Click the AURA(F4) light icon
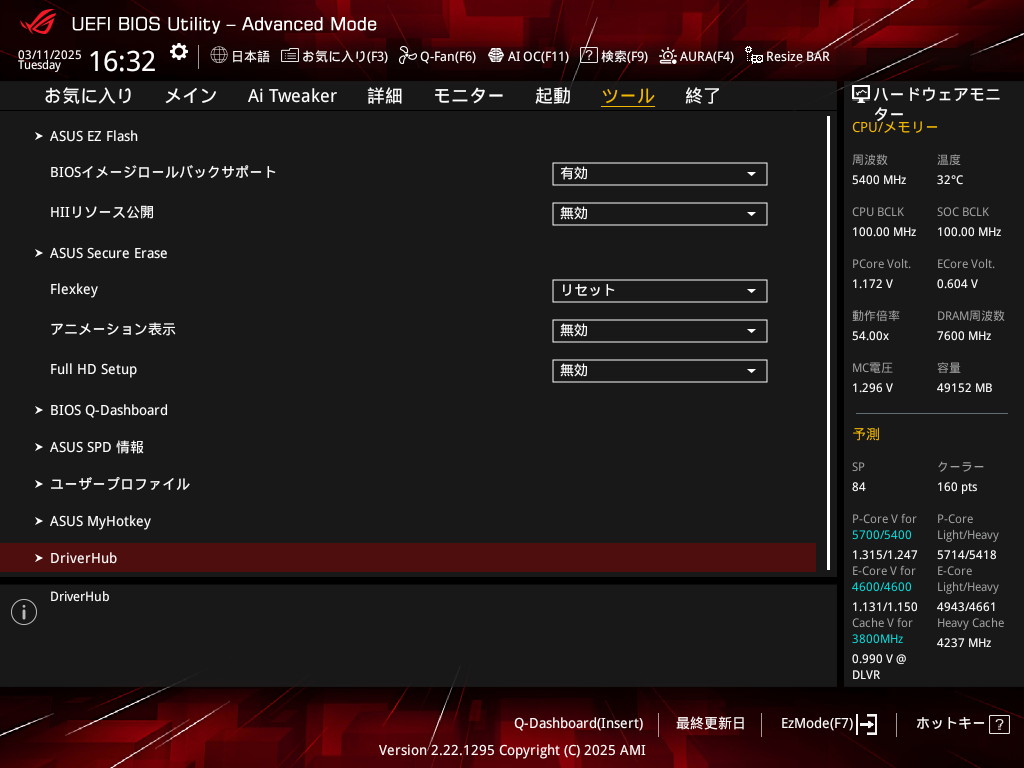Image resolution: width=1024 pixels, height=768 pixels. 667,56
